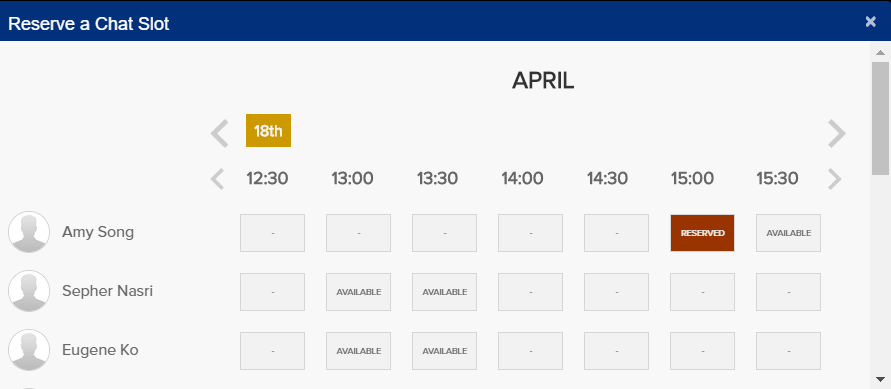Reserve Sepher Nasri's 13:00 Available slot

[x=359, y=292]
